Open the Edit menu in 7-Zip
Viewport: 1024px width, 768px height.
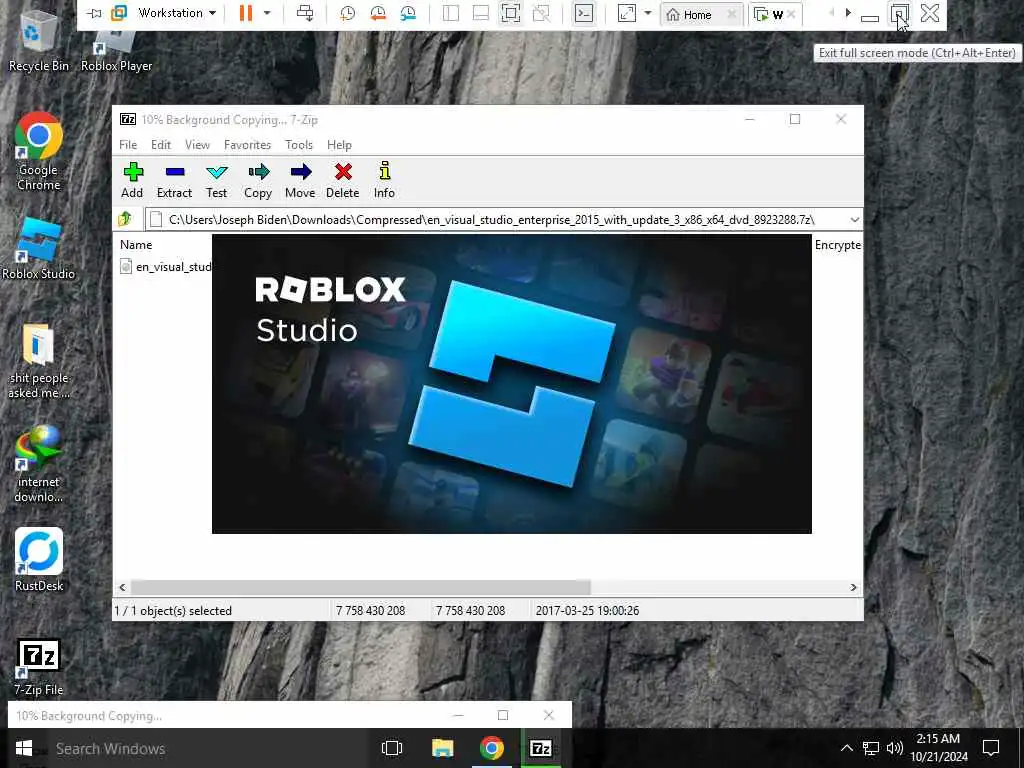coord(161,144)
